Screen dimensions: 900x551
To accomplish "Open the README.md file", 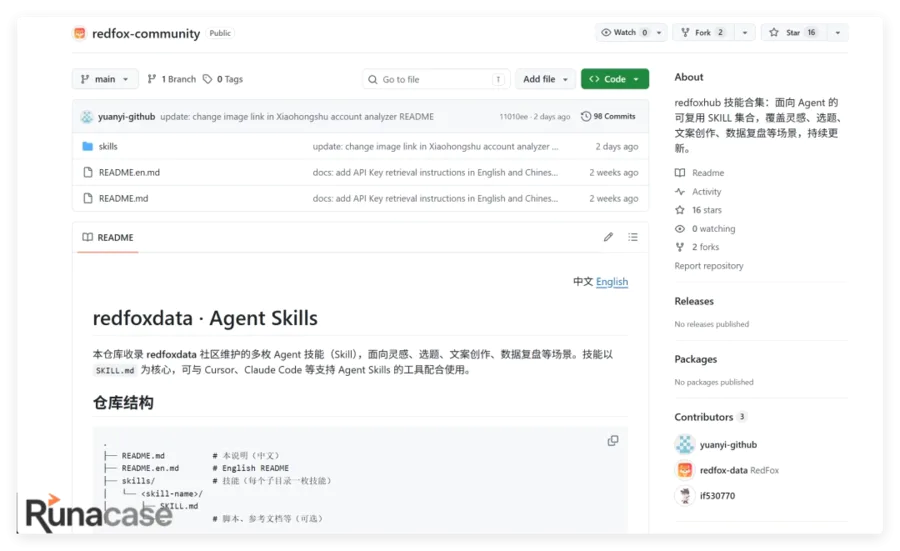I will tap(123, 198).
